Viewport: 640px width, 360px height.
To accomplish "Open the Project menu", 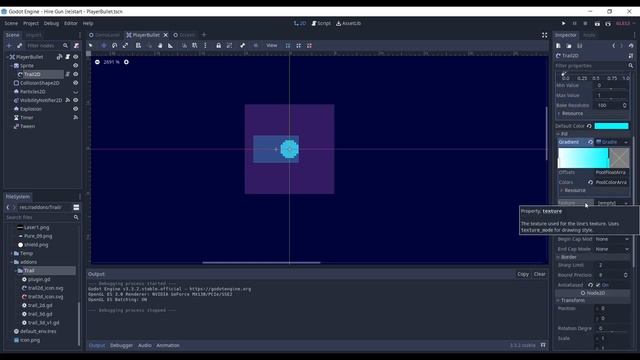I will coord(31,24).
